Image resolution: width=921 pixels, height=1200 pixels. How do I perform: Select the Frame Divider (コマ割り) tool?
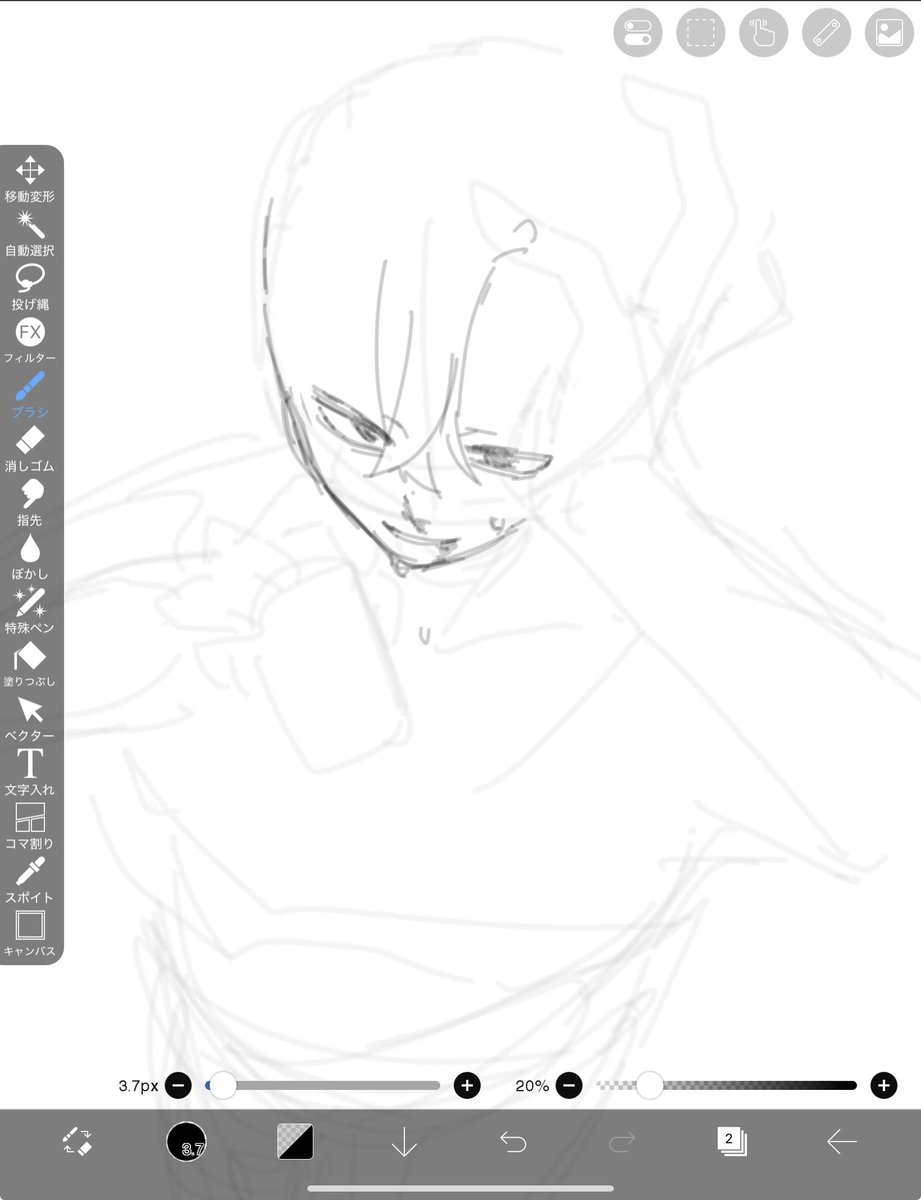pyautogui.click(x=30, y=827)
